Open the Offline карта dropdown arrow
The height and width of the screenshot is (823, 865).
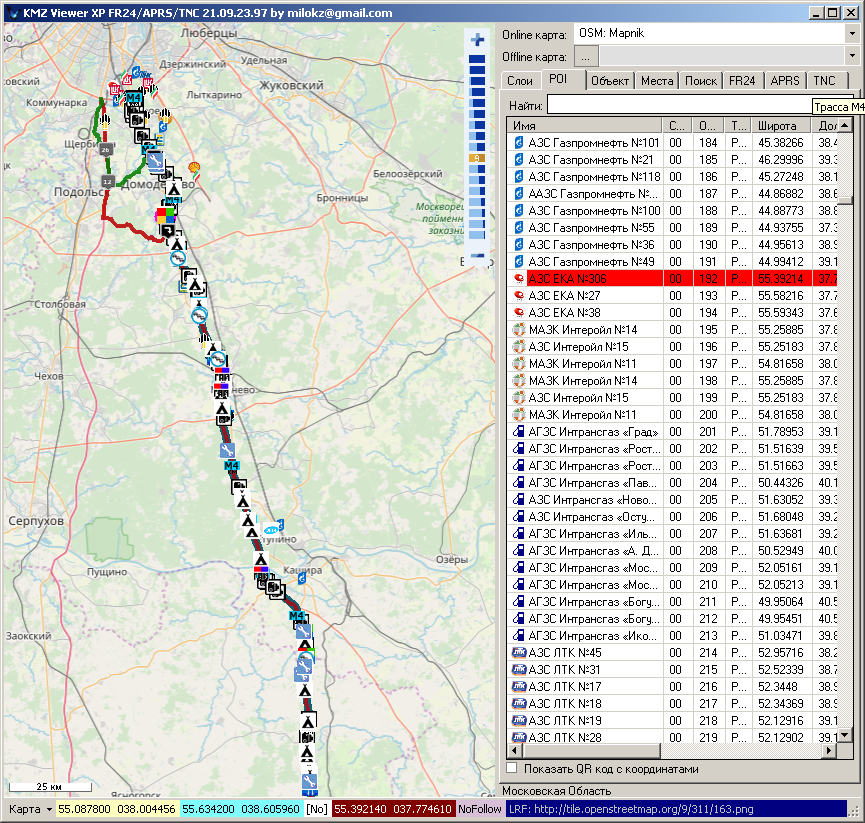[x=852, y=56]
